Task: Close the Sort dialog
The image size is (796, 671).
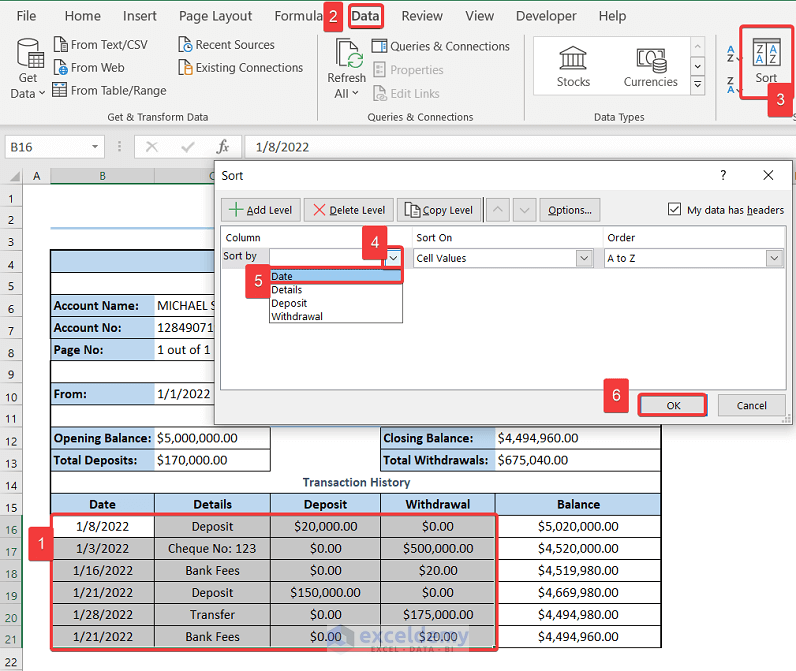Action: [768, 175]
